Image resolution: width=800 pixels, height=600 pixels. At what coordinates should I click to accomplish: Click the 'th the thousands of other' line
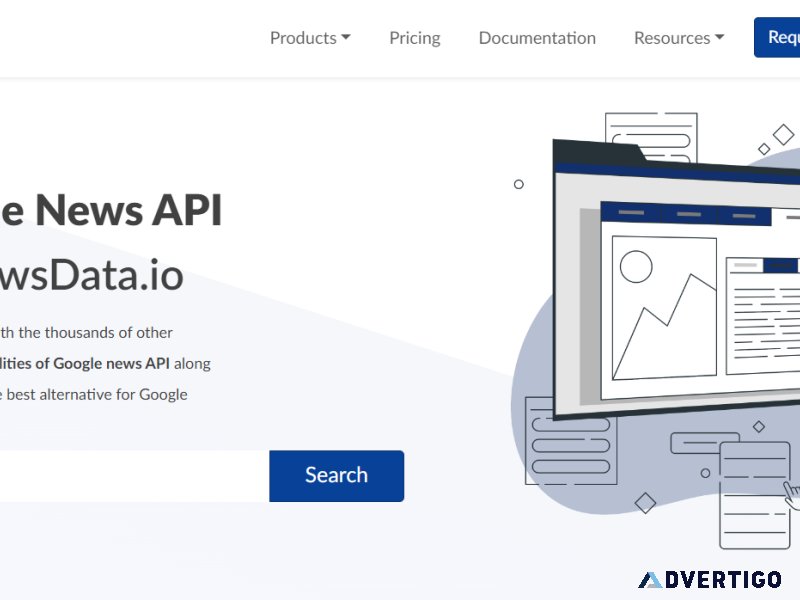point(86,333)
